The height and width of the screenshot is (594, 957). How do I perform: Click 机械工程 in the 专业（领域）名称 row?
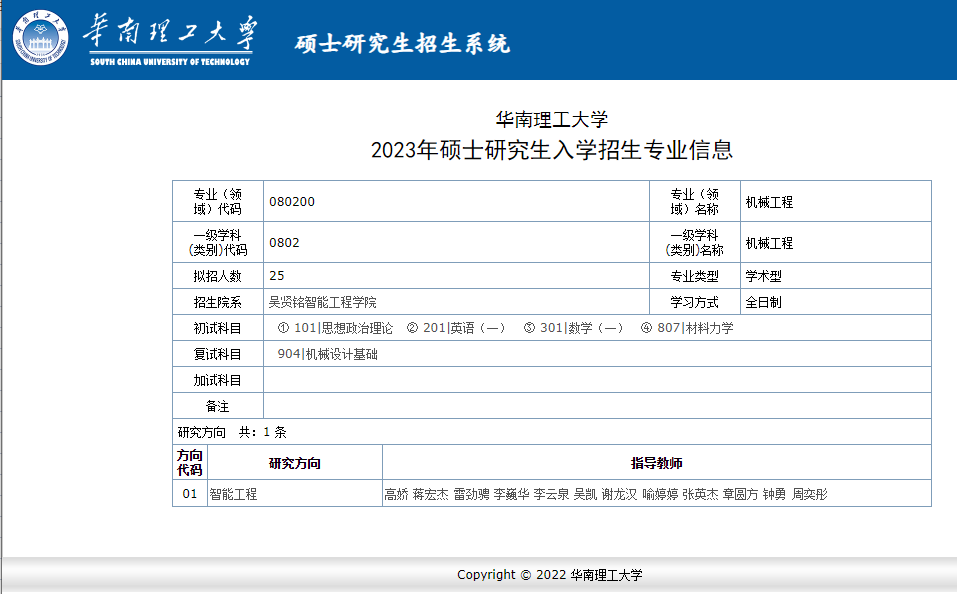(769, 202)
